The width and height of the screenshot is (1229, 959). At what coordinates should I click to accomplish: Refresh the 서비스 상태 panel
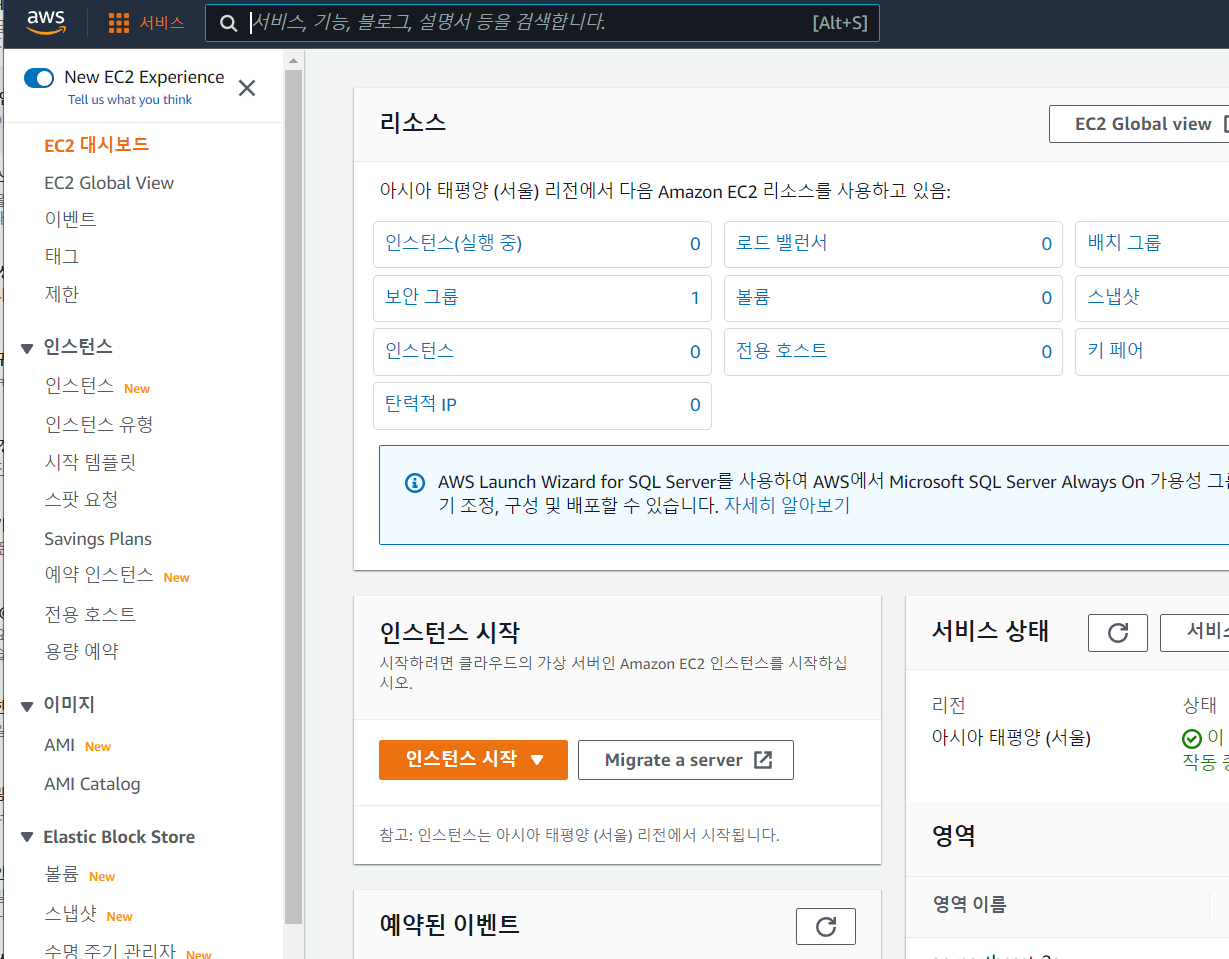[1118, 632]
